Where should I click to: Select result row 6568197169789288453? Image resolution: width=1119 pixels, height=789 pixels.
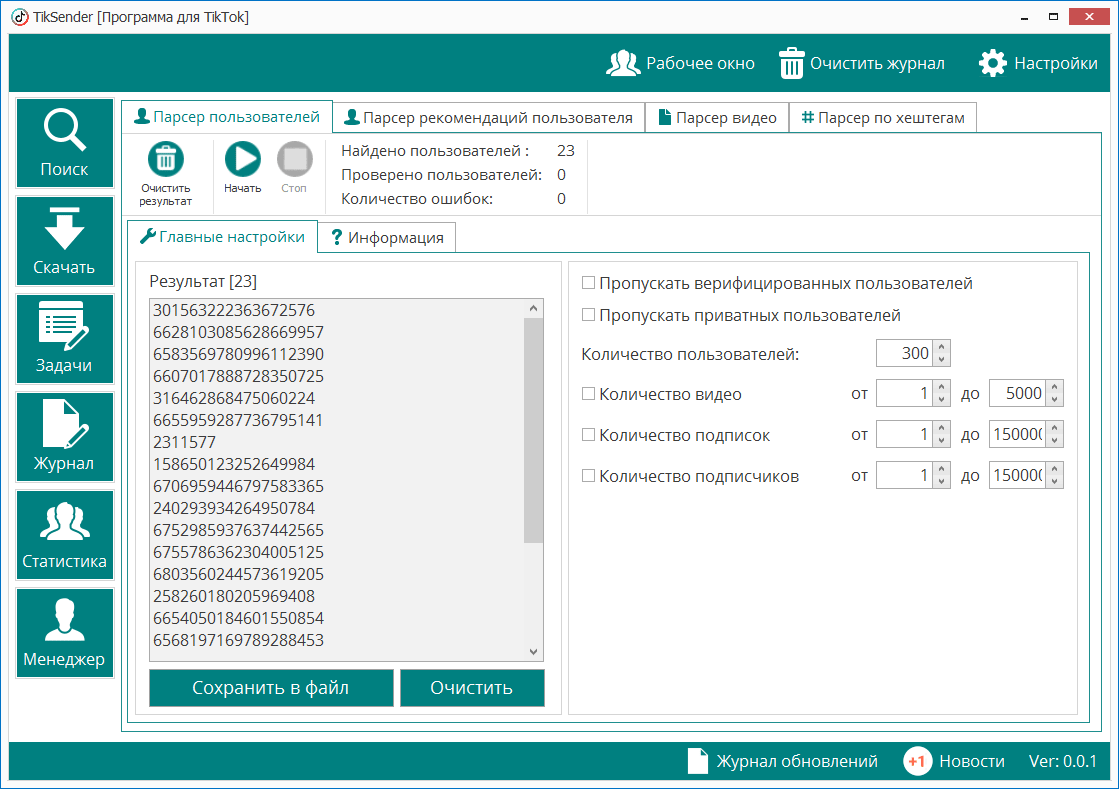click(238, 641)
